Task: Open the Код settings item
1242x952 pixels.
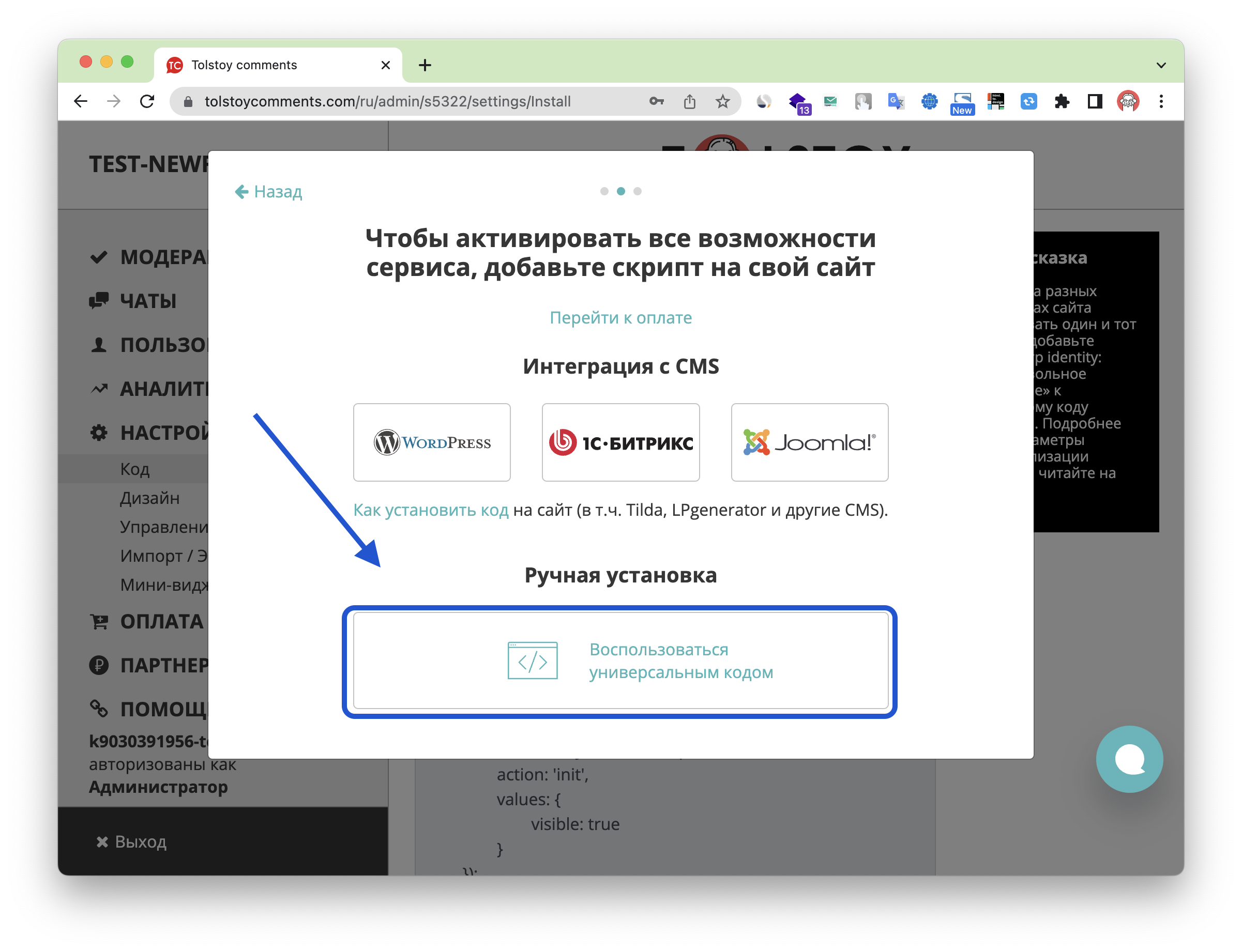Action: click(134, 469)
